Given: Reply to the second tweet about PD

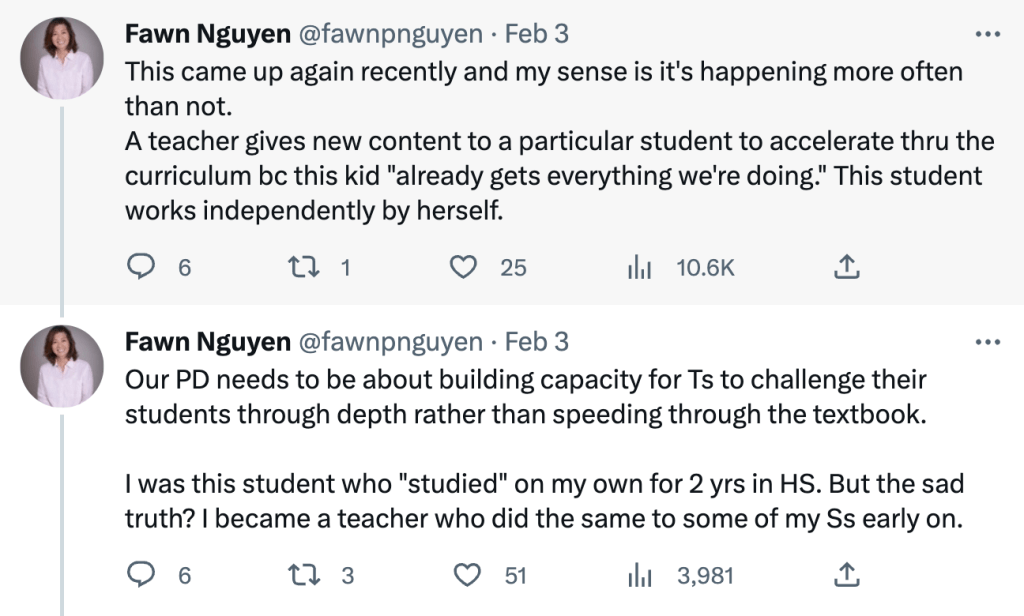Looking at the screenshot, I should pyautogui.click(x=139, y=575).
